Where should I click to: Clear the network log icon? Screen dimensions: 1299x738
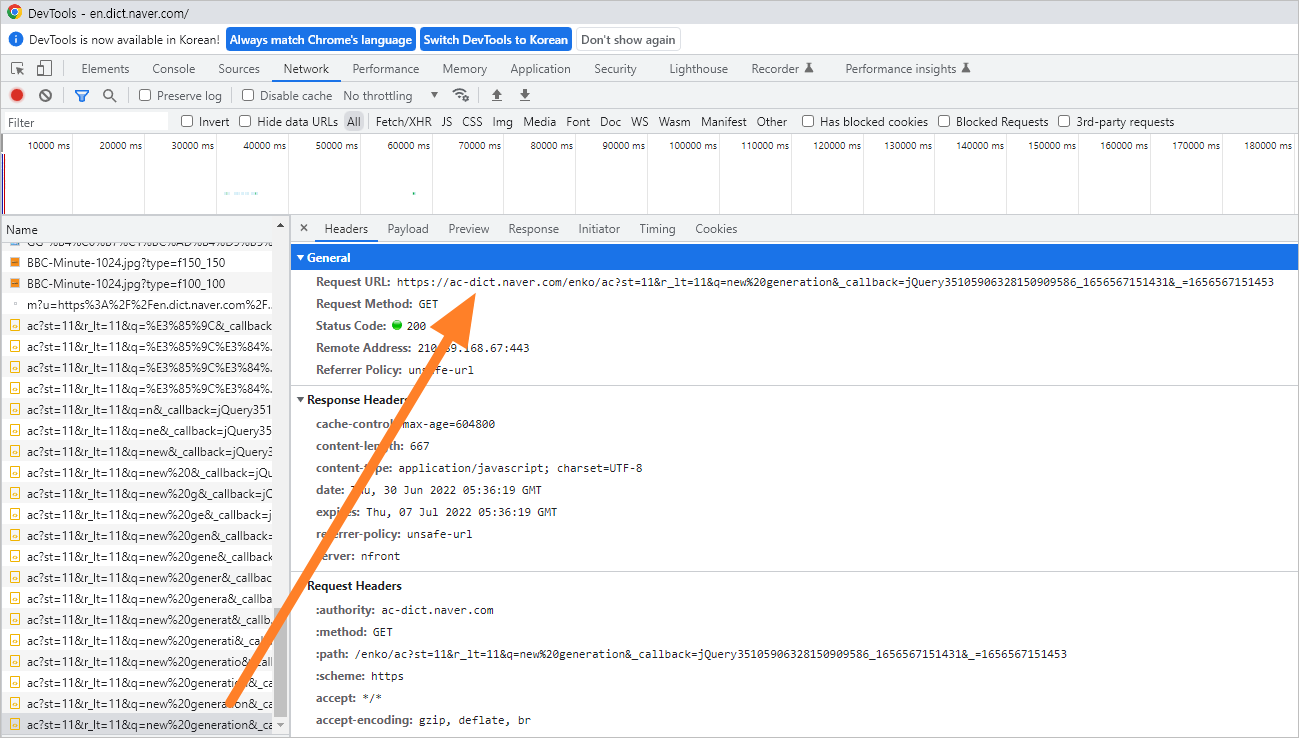tap(45, 95)
